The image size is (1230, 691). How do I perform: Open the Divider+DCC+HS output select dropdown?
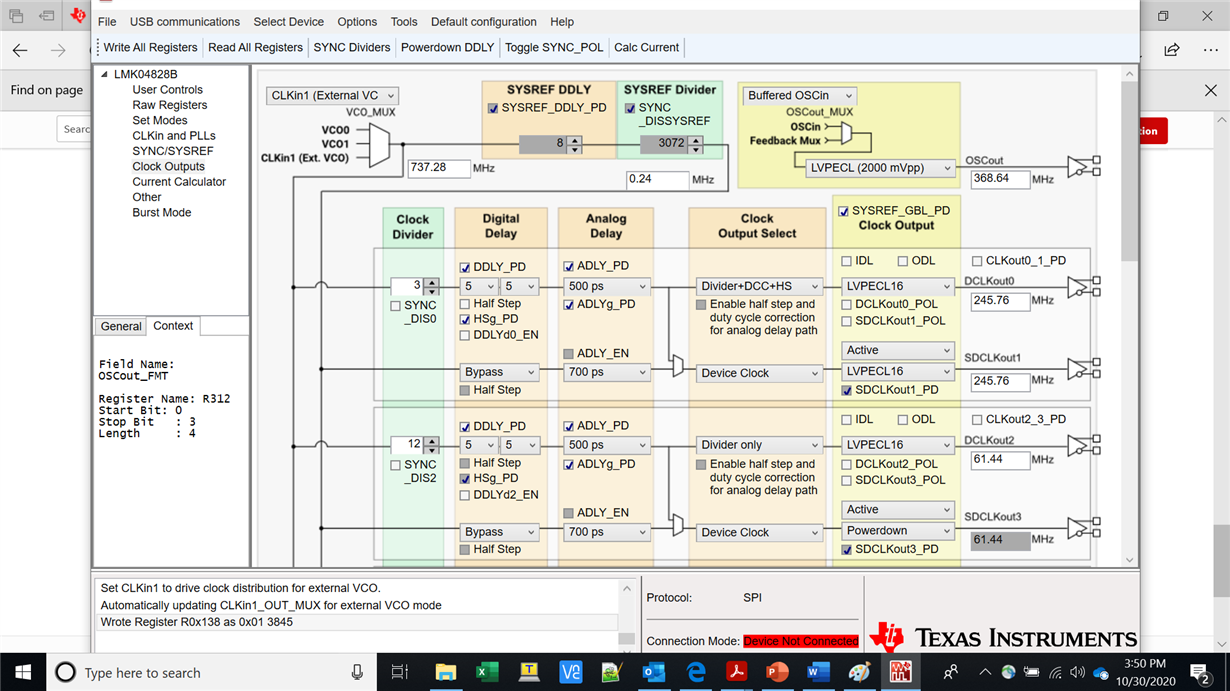coord(758,286)
